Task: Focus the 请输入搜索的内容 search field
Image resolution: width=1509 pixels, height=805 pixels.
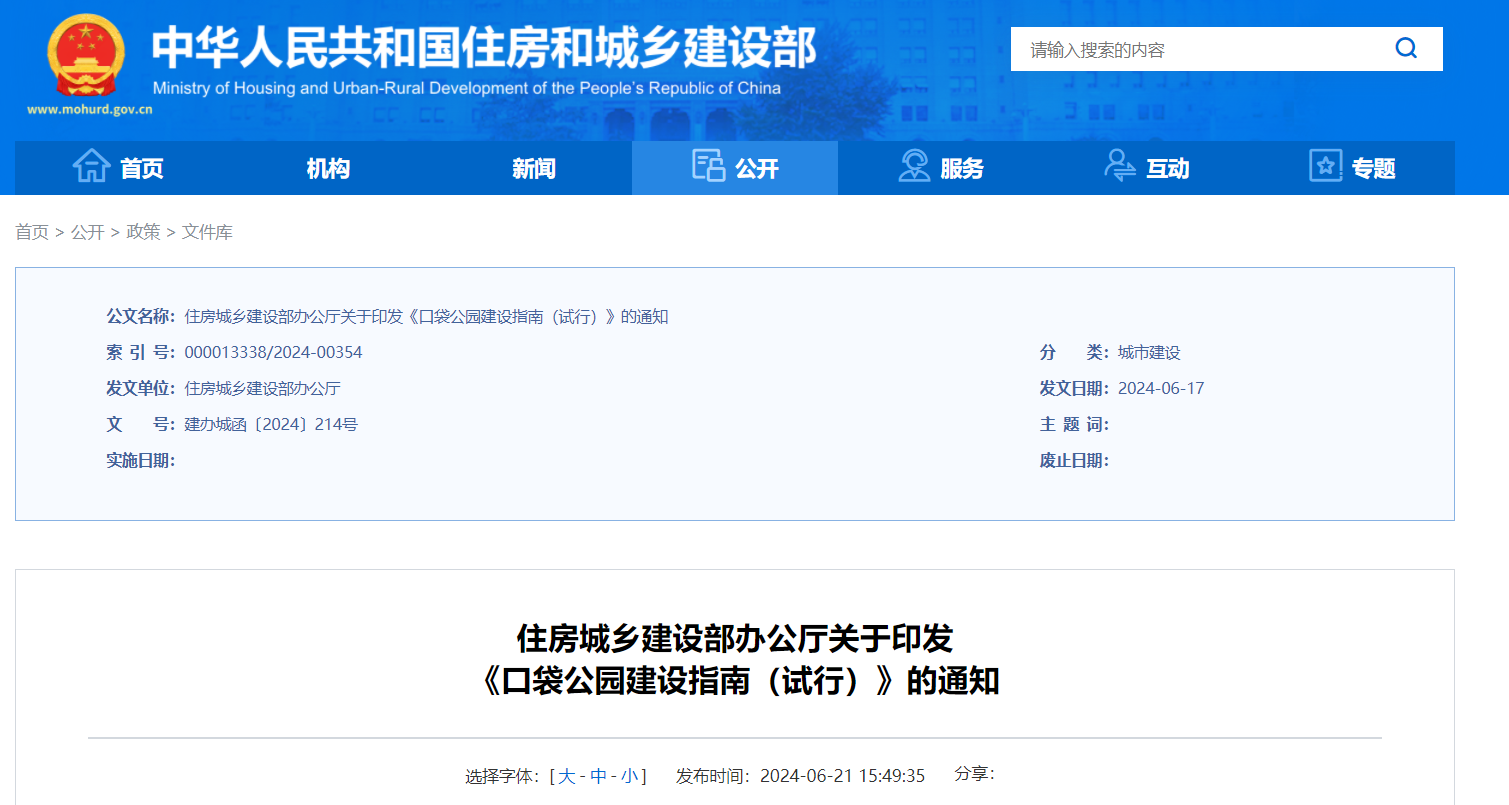Action: pyautogui.click(x=1200, y=49)
